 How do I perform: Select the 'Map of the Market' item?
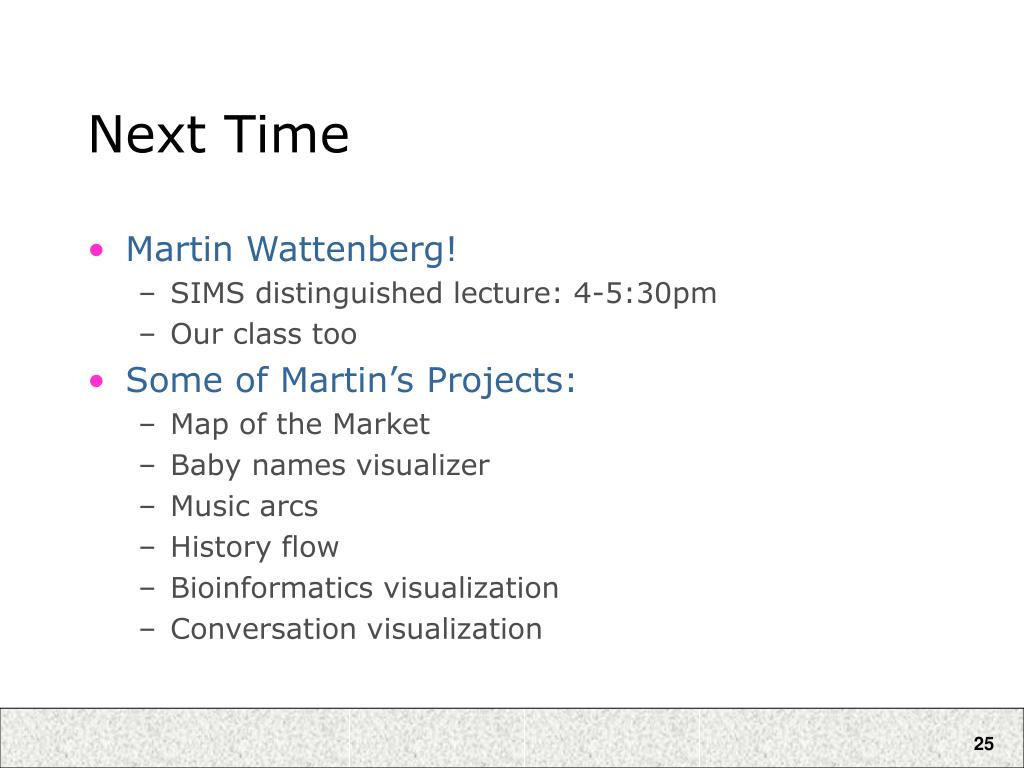tap(300, 424)
